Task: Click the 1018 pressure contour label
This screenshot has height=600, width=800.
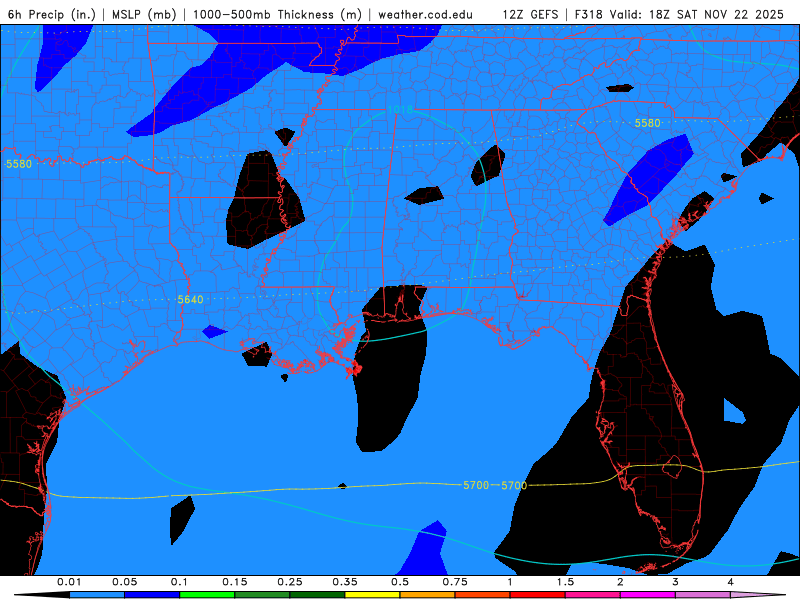Action: coord(400,110)
